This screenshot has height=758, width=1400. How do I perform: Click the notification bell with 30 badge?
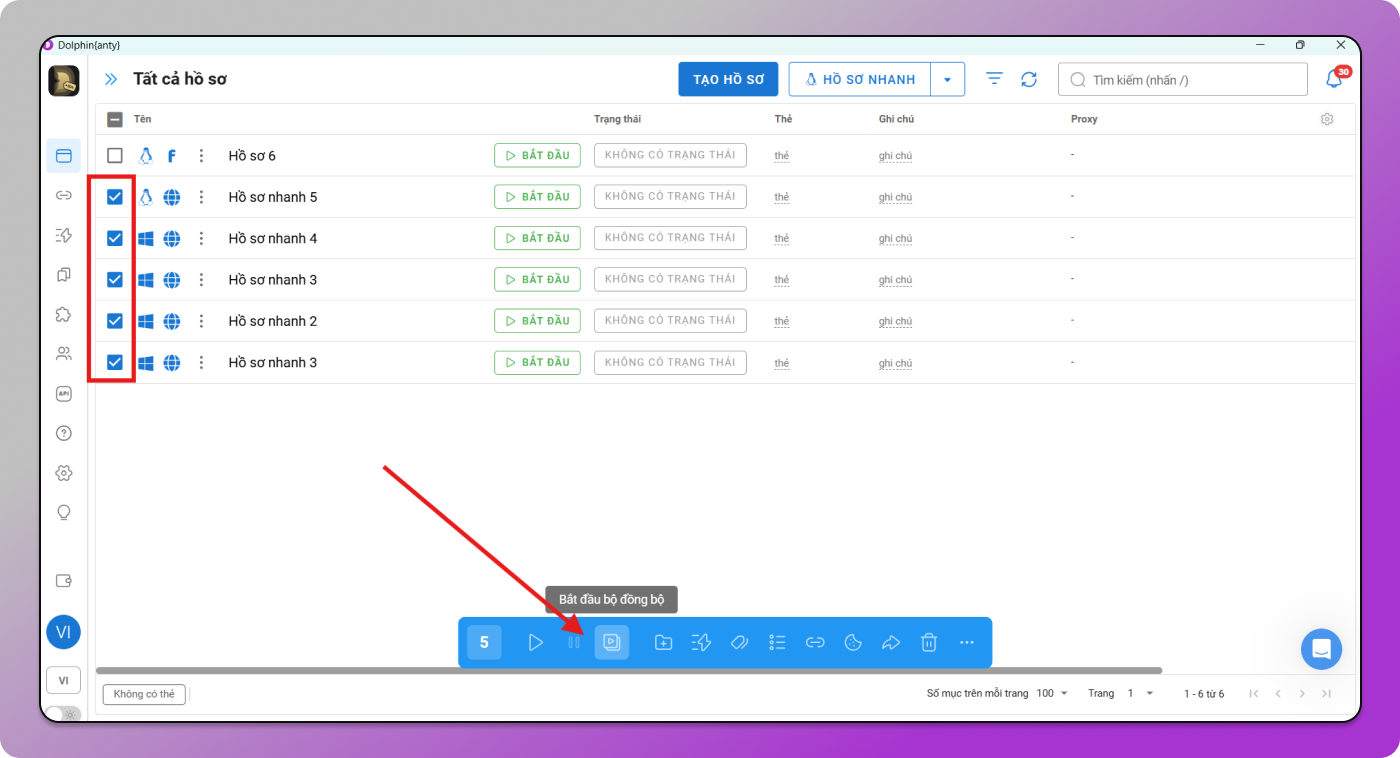pos(1334,79)
